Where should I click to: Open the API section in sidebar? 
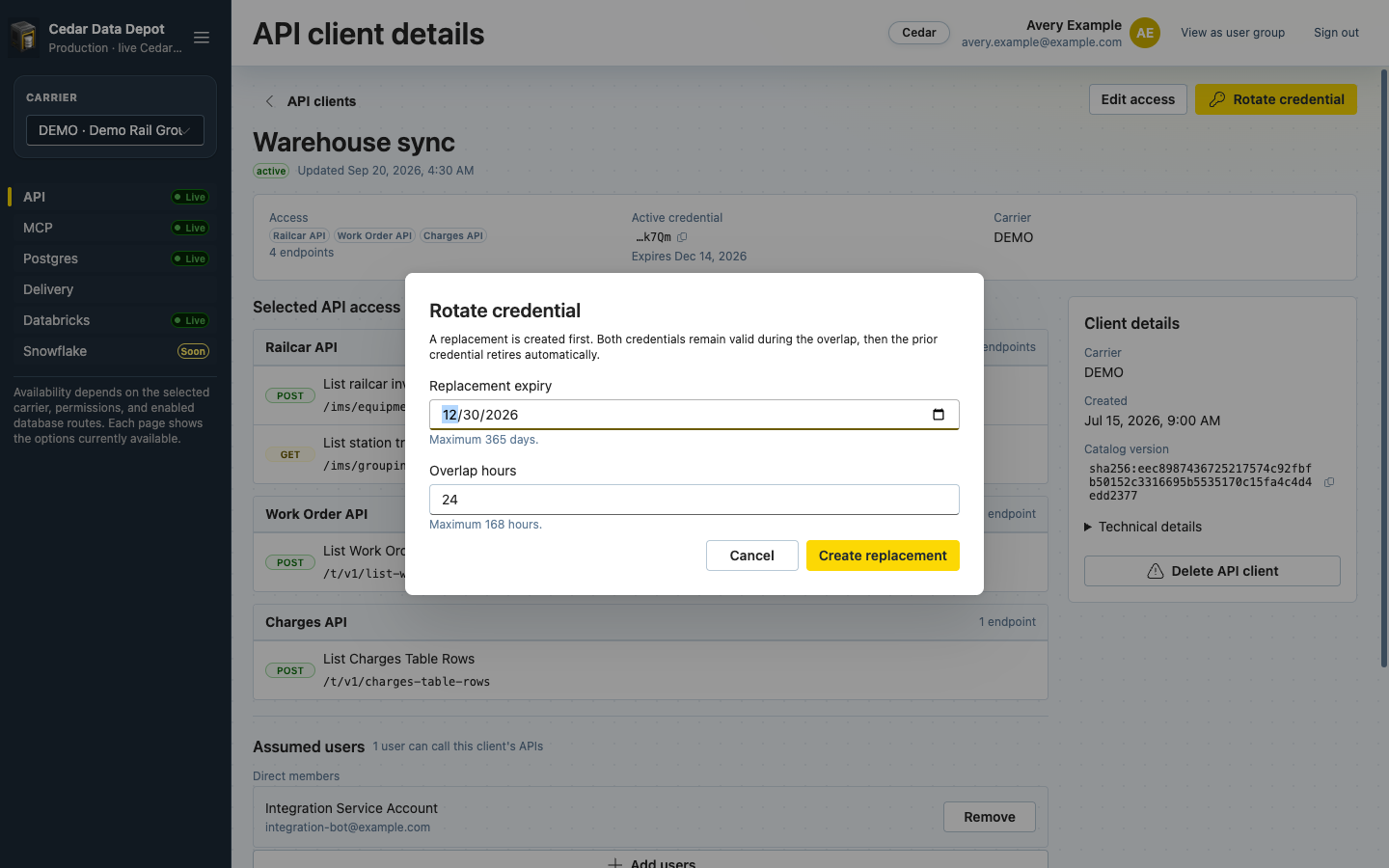[x=115, y=197]
